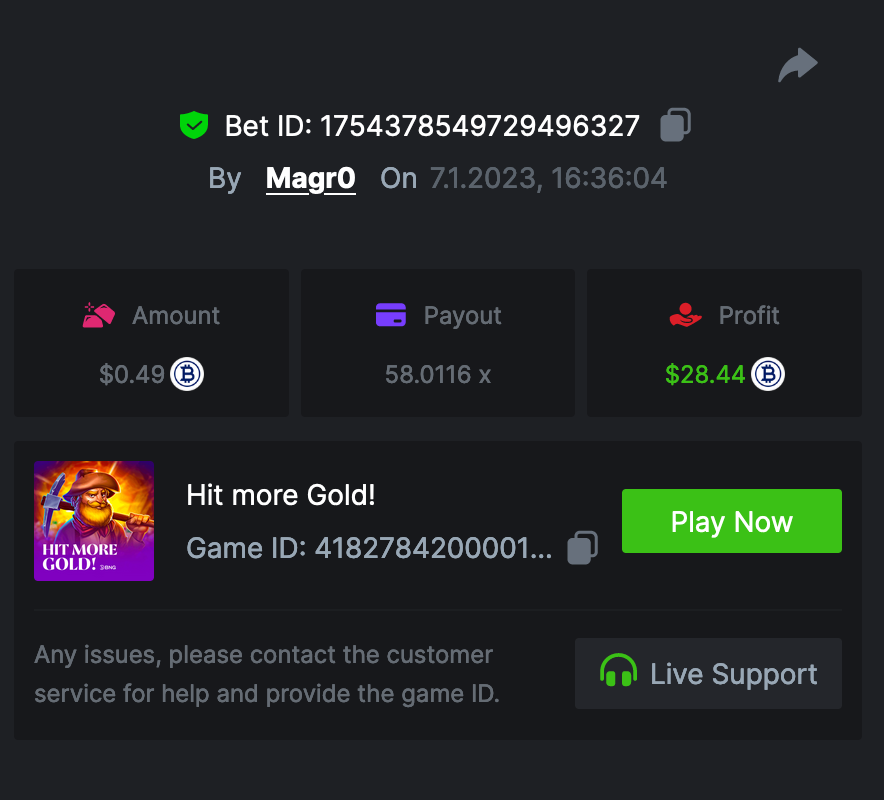Click the Hit more Gold! title
Viewport: 884px width, 800px height.
click(281, 494)
